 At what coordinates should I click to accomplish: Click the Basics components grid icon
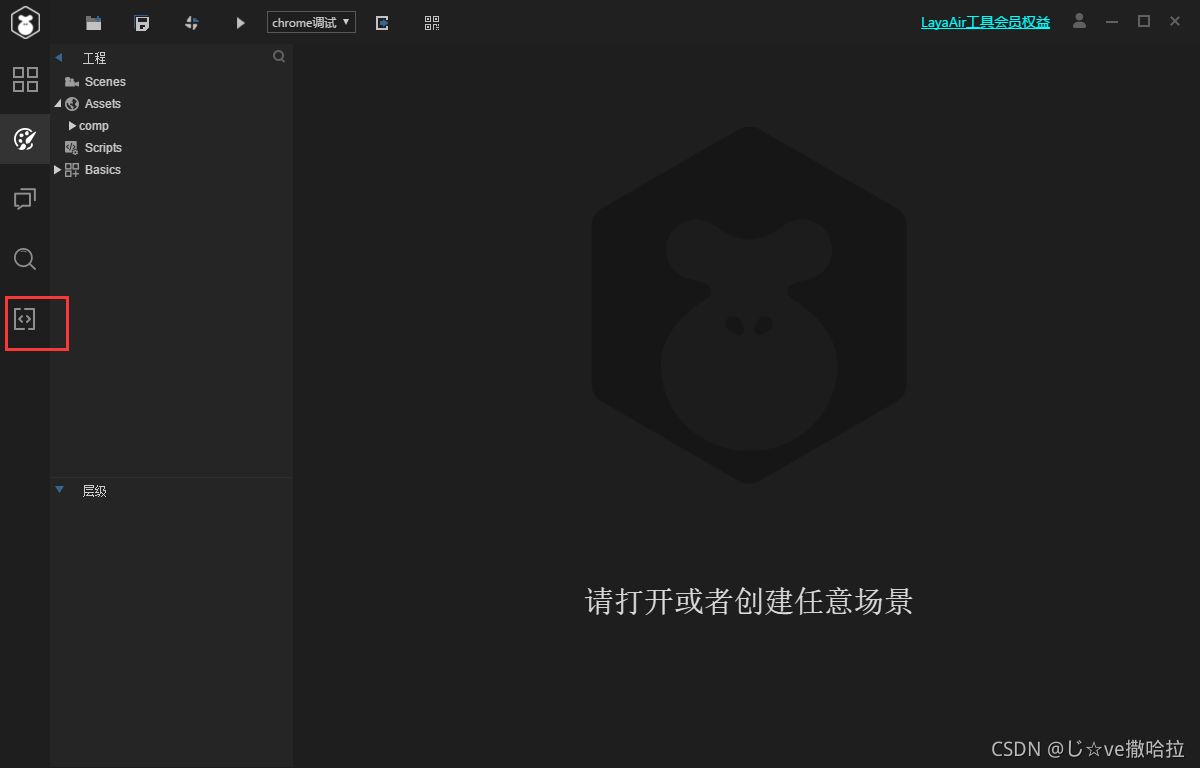(x=72, y=170)
